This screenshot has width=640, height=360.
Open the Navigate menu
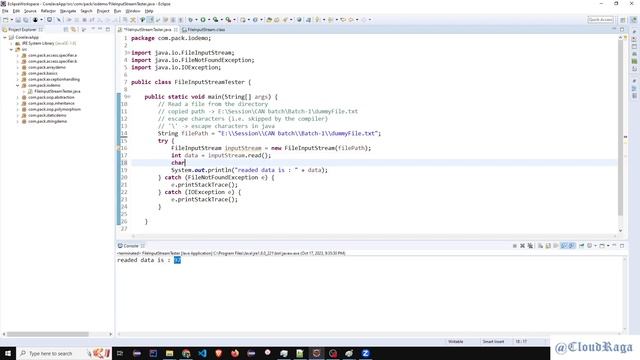pos(68,11)
